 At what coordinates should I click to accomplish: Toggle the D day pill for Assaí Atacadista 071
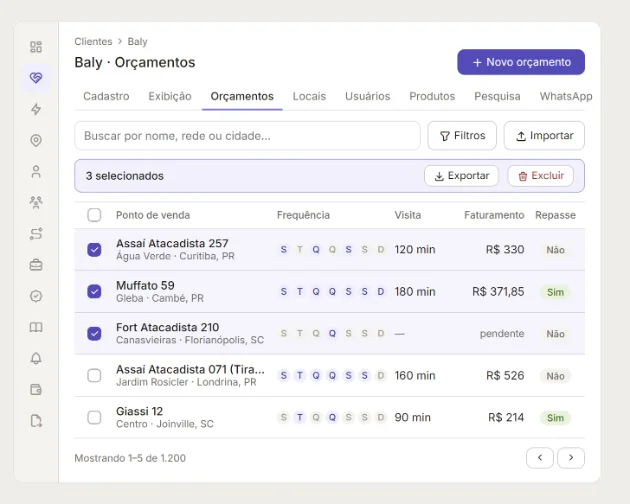380,375
